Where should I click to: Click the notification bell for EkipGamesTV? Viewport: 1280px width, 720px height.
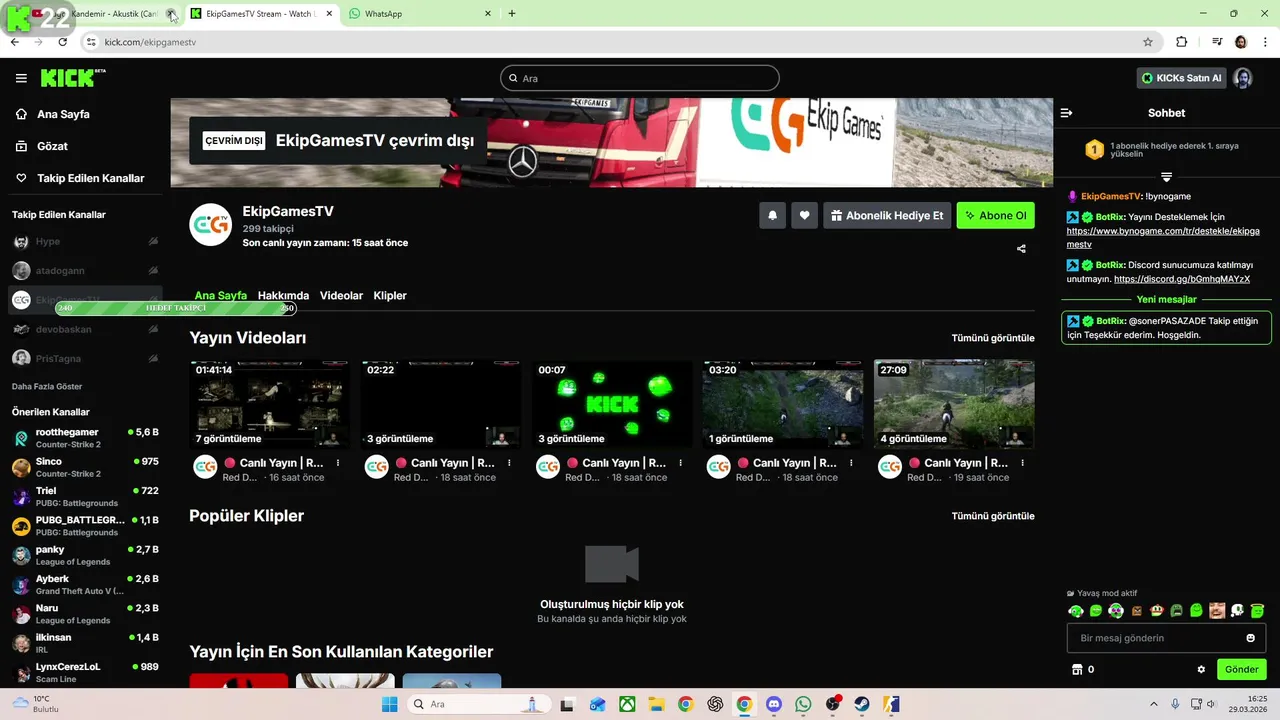point(772,215)
